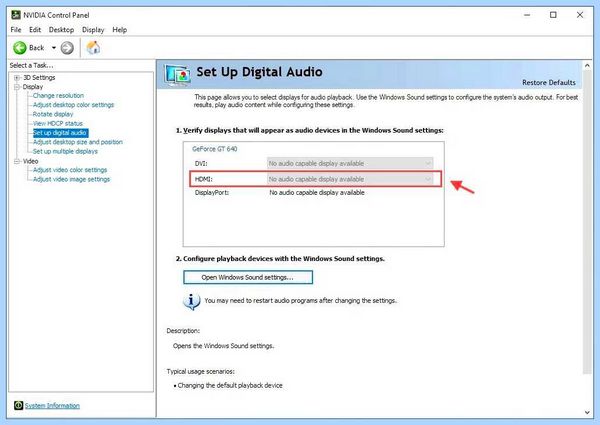This screenshot has width=600, height=425.
Task: Click the scroll down arrow of right pane
Action: click(x=587, y=412)
